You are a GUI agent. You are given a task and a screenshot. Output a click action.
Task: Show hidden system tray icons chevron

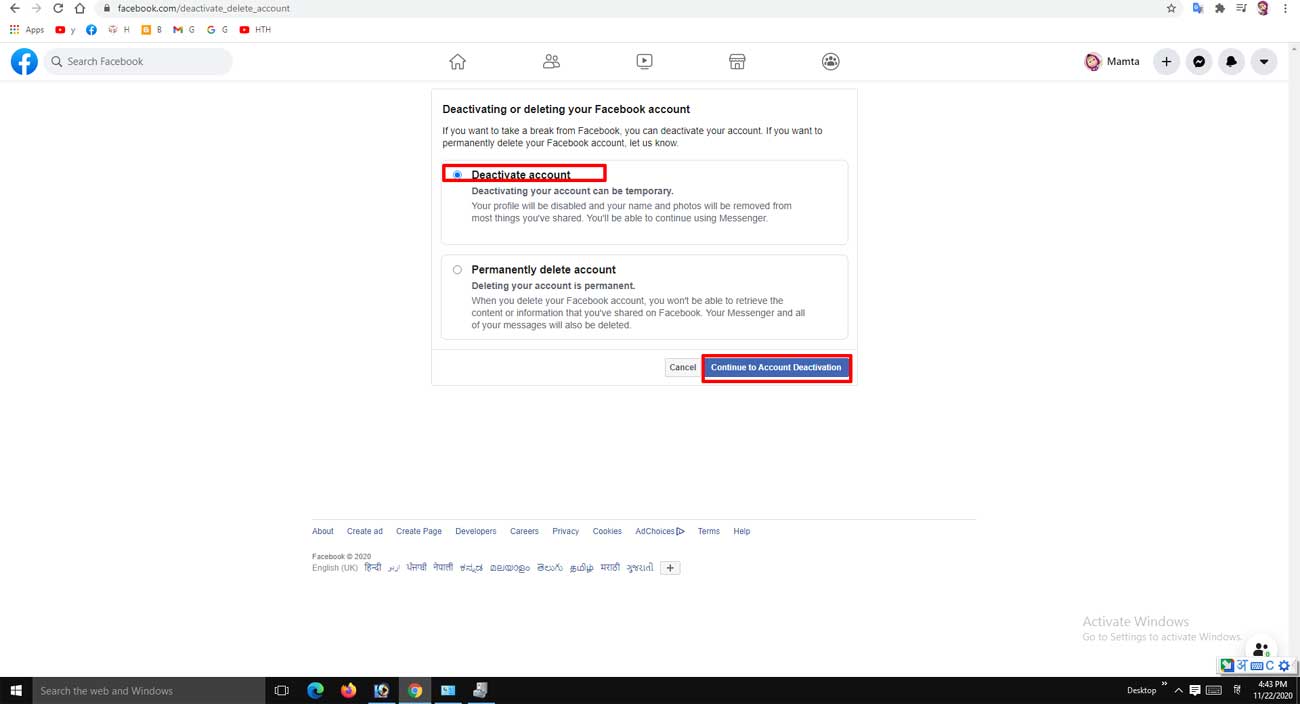[x=1178, y=690]
